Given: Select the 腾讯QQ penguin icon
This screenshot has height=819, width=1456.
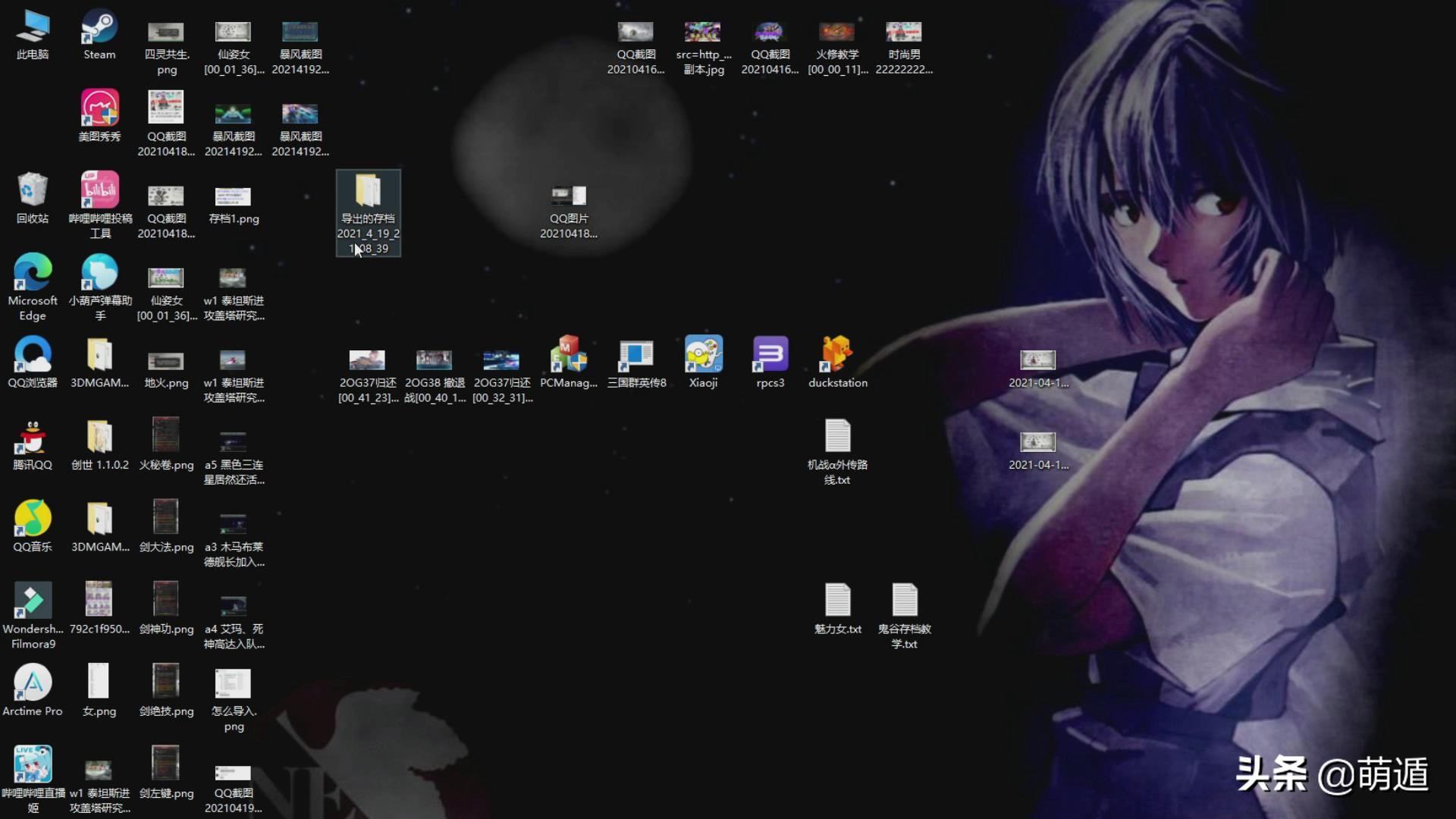Looking at the screenshot, I should (33, 438).
